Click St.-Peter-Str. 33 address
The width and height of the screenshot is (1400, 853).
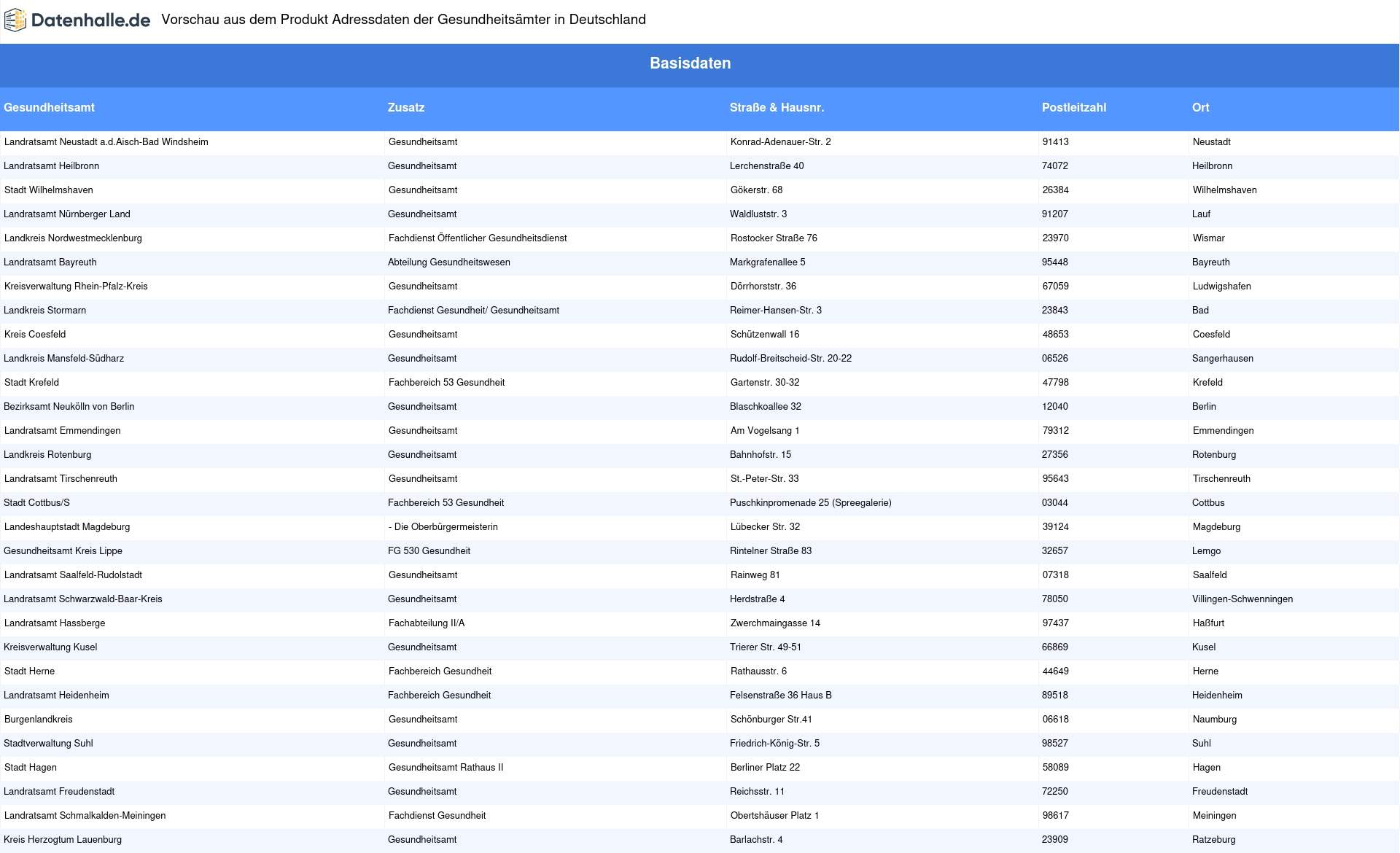(x=765, y=479)
